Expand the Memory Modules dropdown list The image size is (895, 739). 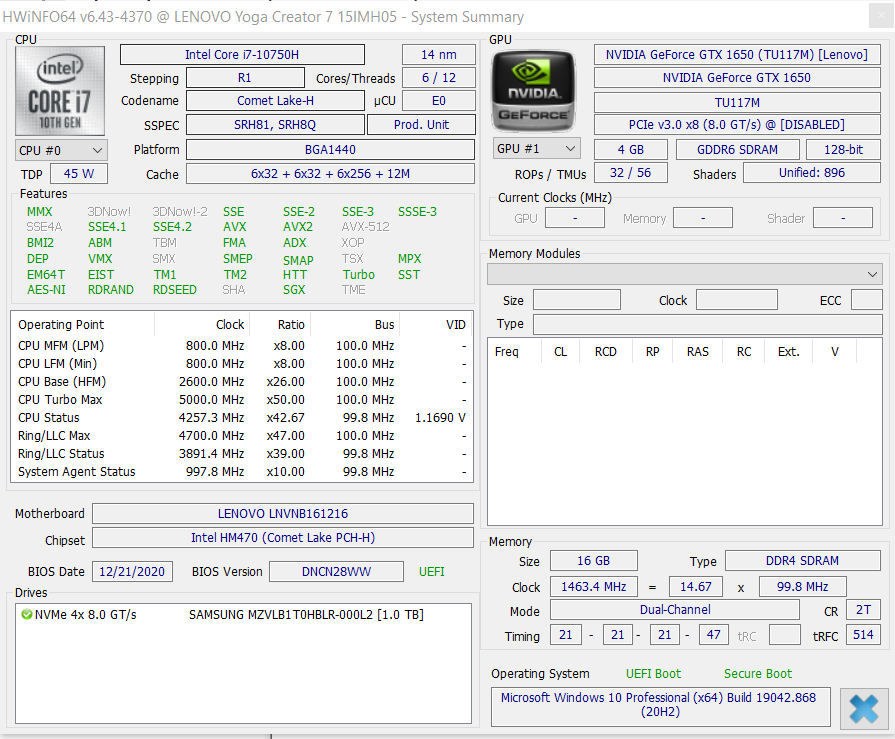point(684,274)
